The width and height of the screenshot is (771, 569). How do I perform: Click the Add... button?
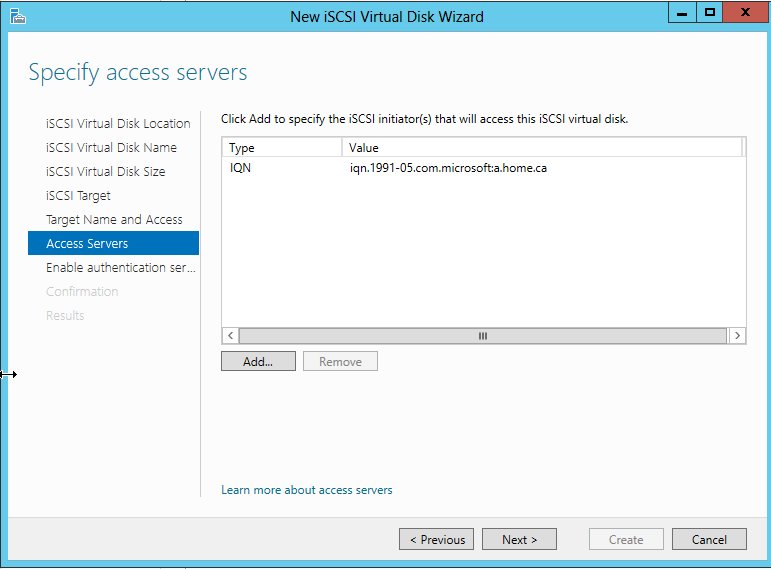(258, 361)
